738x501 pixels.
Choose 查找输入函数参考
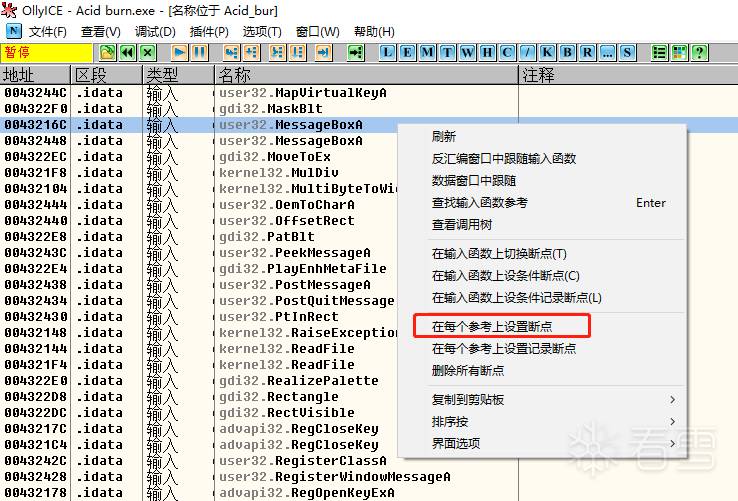(x=542, y=203)
